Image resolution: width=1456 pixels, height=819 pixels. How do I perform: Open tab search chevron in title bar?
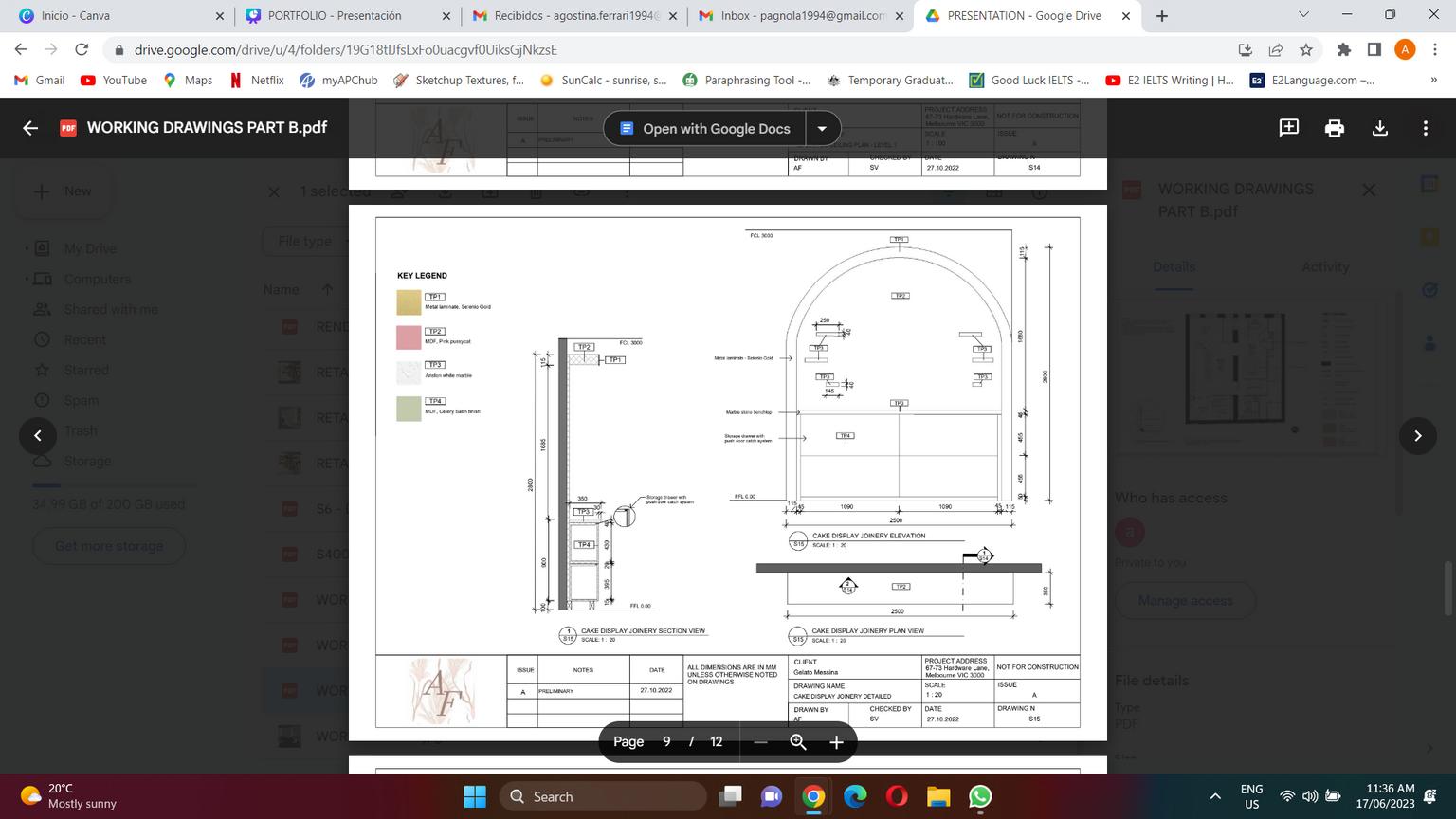click(x=1303, y=15)
